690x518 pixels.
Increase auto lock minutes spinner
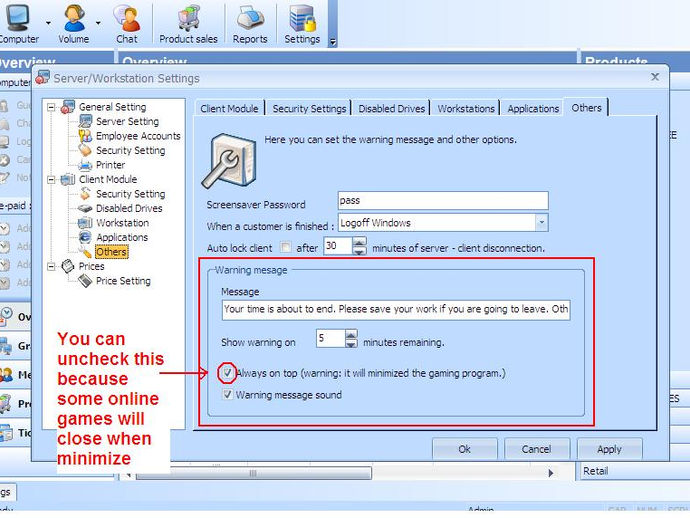click(x=360, y=242)
